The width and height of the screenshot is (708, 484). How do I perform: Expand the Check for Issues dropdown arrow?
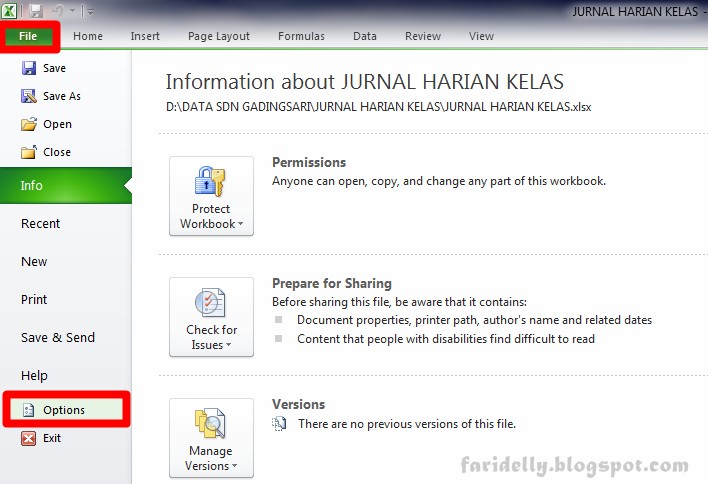(x=228, y=344)
